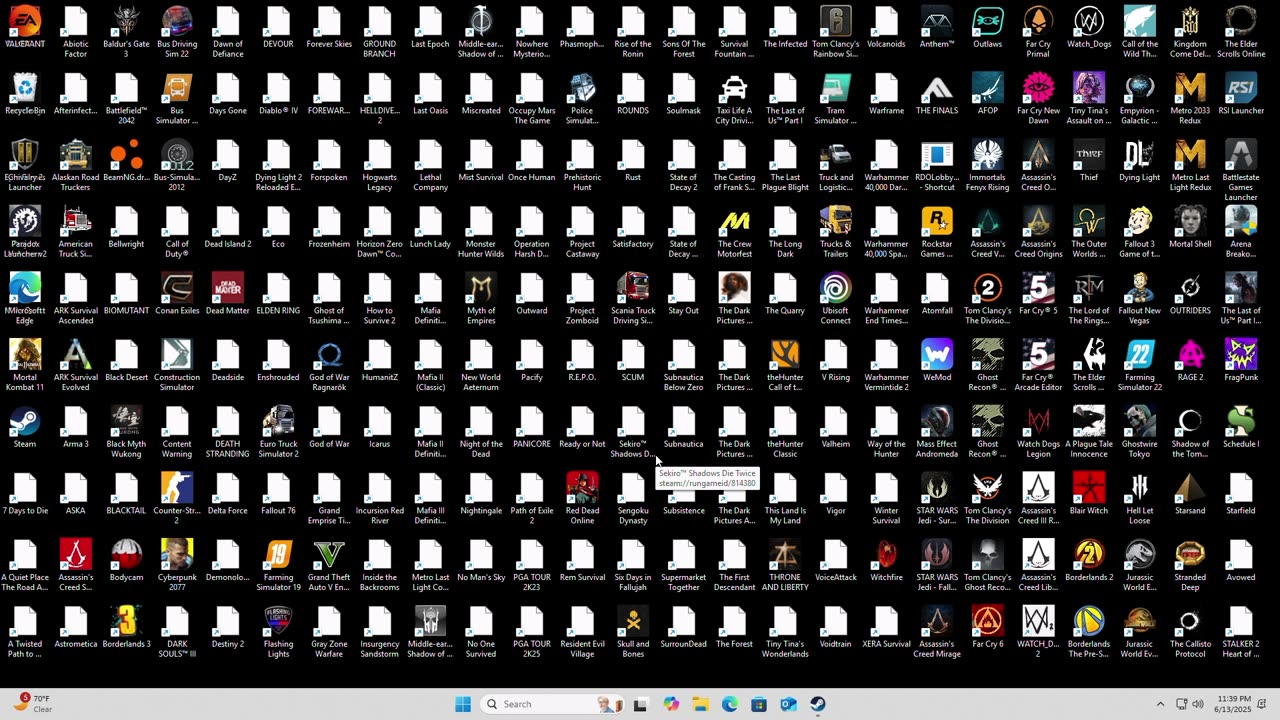Select the Bodycam desktop icon

[126, 561]
